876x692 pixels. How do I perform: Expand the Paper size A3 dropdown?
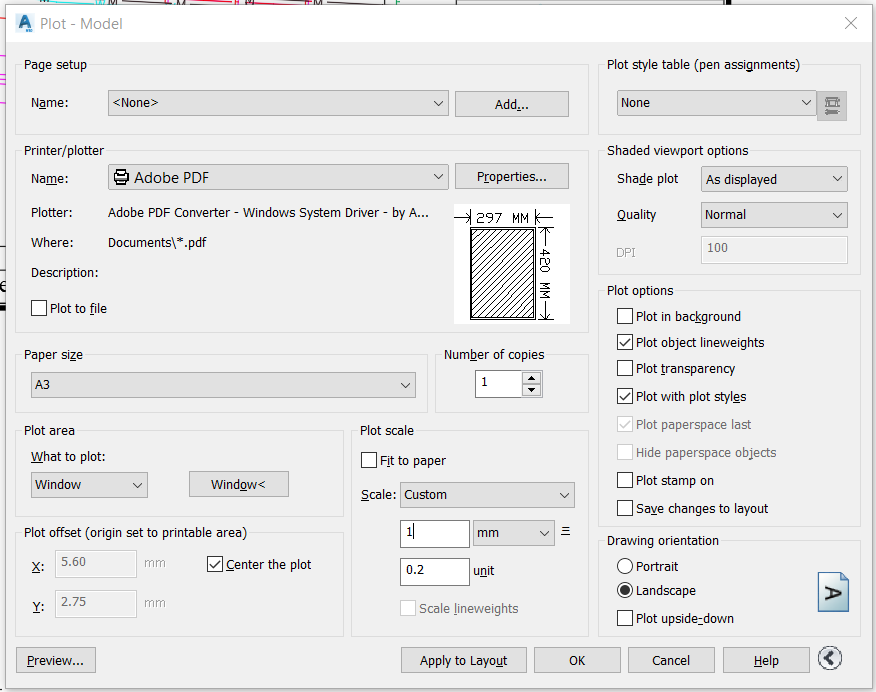click(x=223, y=385)
